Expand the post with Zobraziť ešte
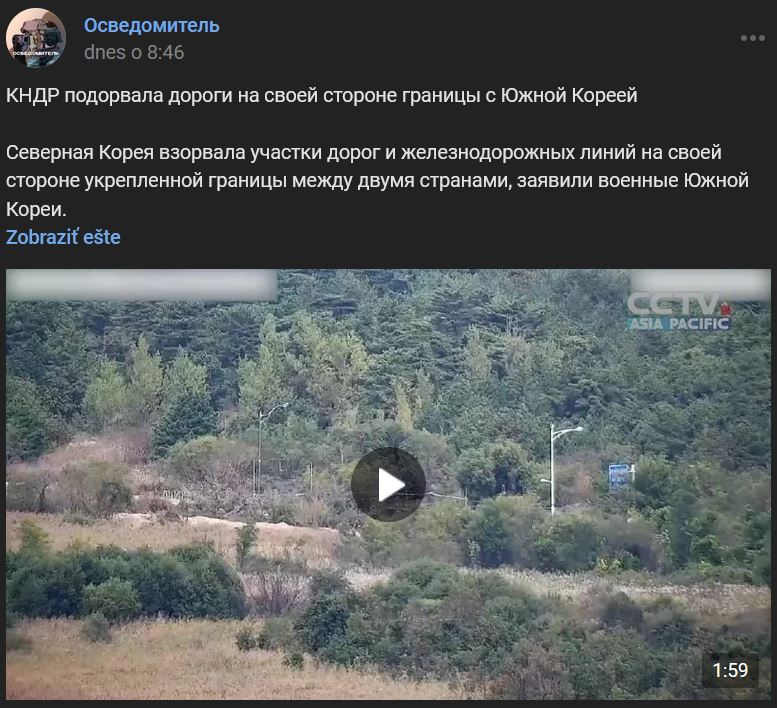Viewport: 777px width, 708px height. click(x=63, y=237)
